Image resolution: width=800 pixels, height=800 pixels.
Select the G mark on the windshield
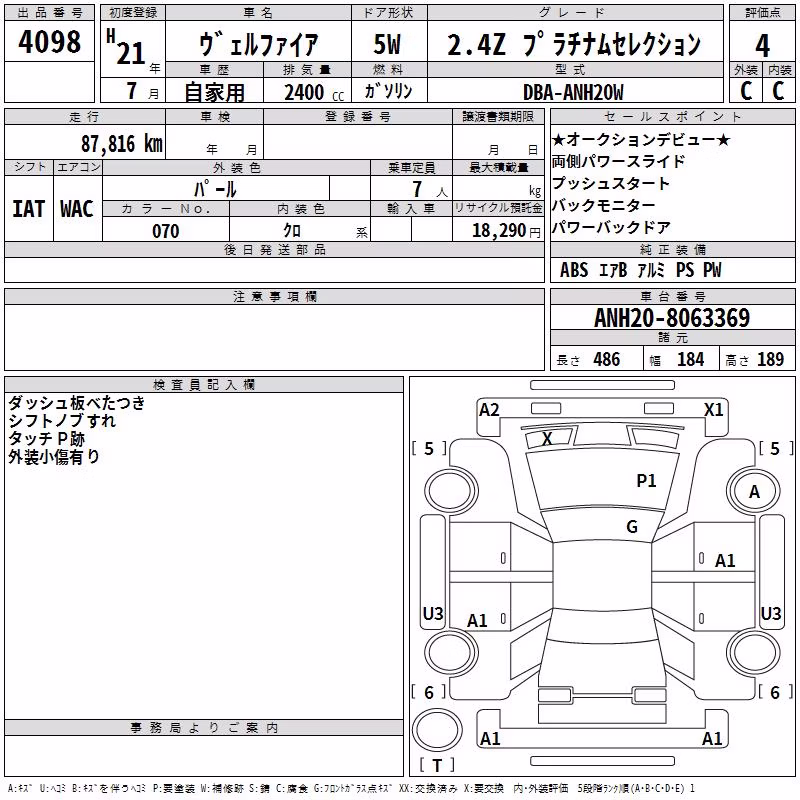pyautogui.click(x=632, y=527)
